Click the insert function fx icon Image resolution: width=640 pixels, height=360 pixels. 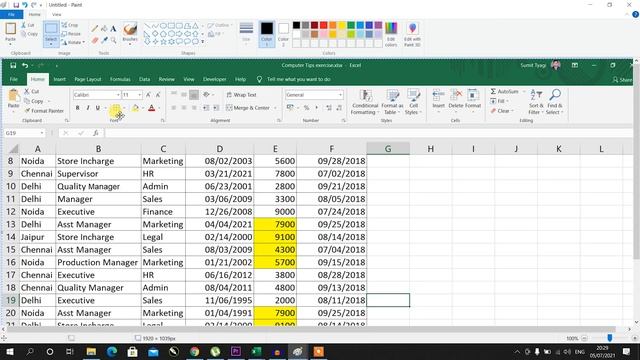coord(96,133)
